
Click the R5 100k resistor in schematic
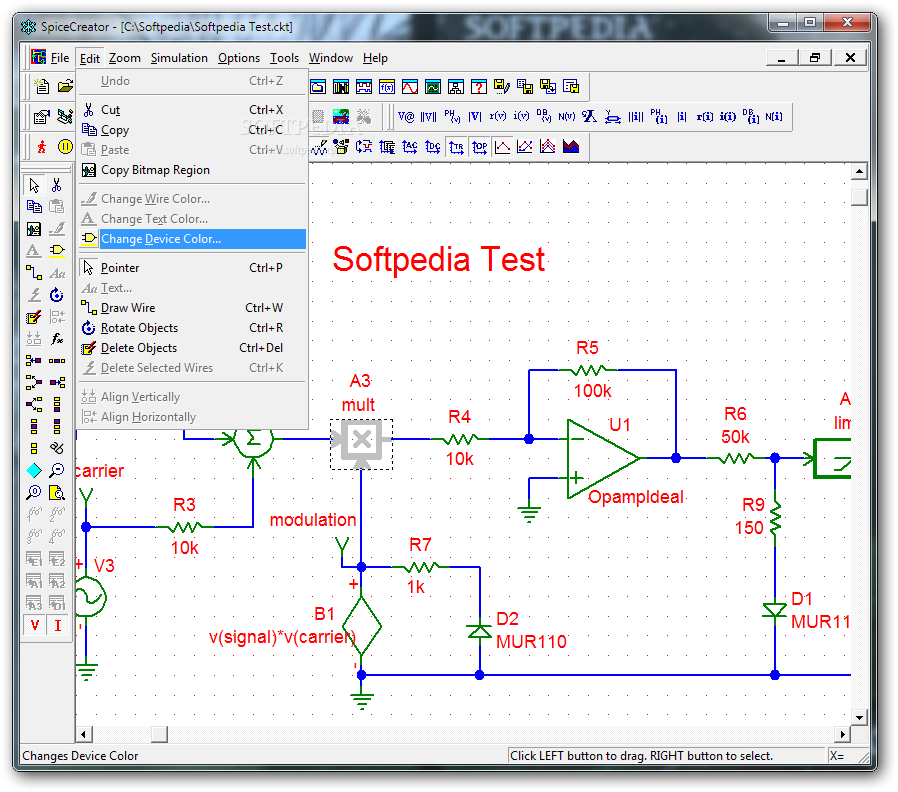[x=588, y=371]
